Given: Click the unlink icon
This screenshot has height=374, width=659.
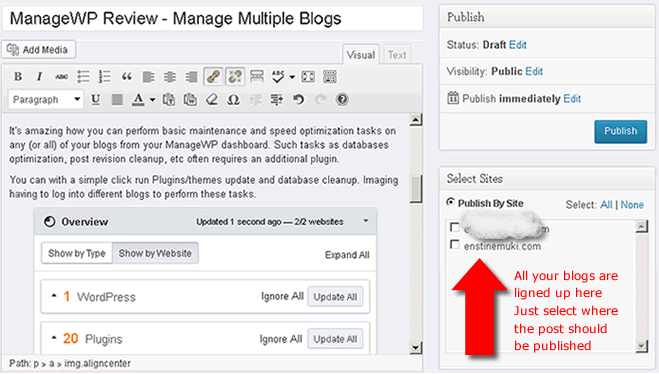Looking at the screenshot, I should (235, 76).
